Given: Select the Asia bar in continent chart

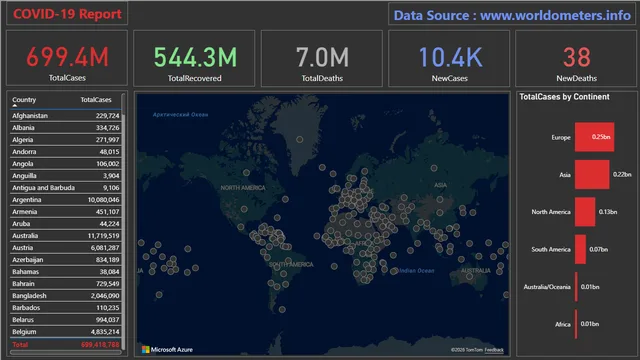Looking at the screenshot, I should [592, 174].
